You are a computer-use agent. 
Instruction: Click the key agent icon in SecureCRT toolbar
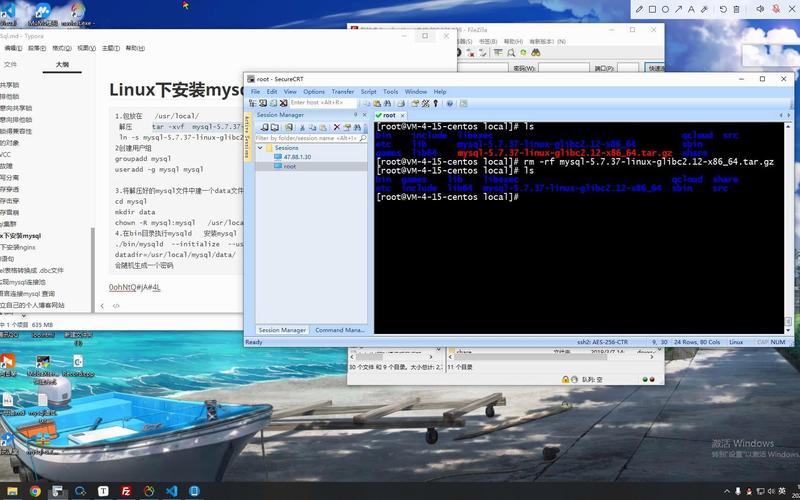435,103
